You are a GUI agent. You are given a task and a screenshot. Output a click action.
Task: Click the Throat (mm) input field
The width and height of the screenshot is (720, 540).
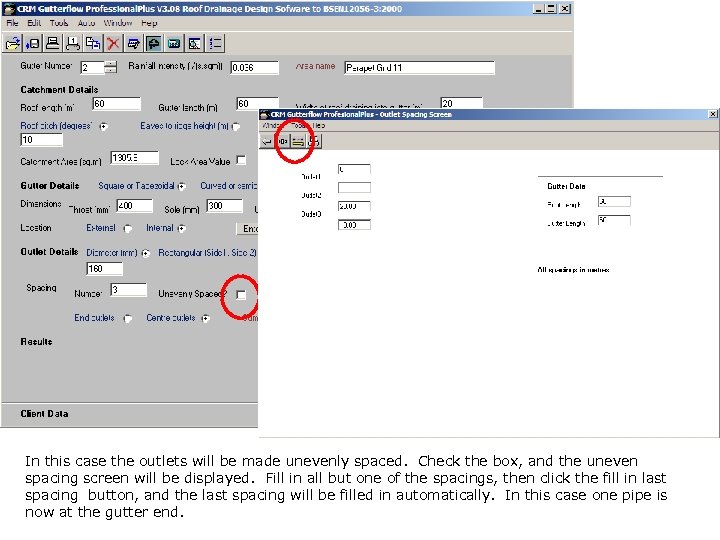pyautogui.click(x=135, y=206)
